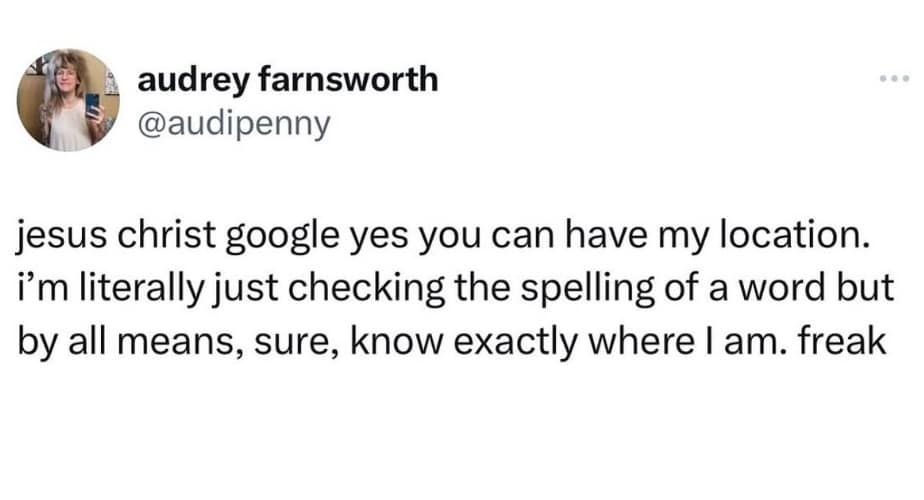
Task: Visit the @audipenny handle link
Action: (x=231, y=126)
